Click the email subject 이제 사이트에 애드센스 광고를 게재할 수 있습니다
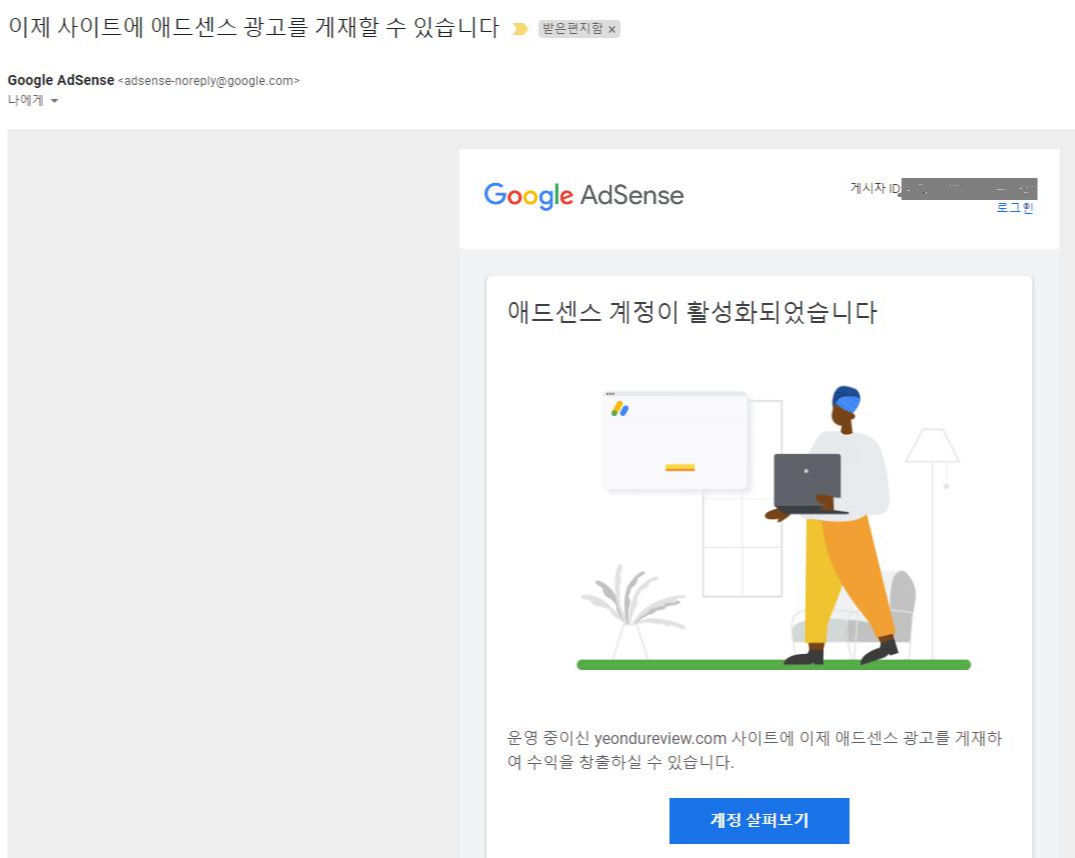This screenshot has height=858, width=1075. pyautogui.click(x=254, y=27)
